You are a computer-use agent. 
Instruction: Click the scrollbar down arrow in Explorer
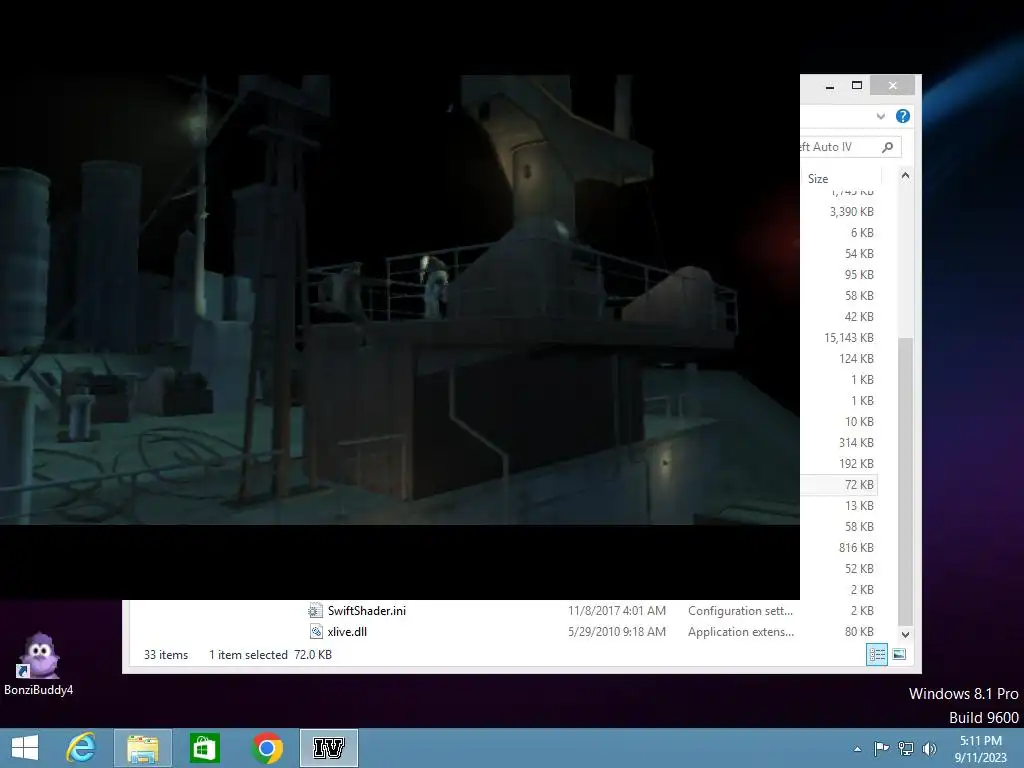click(x=905, y=634)
